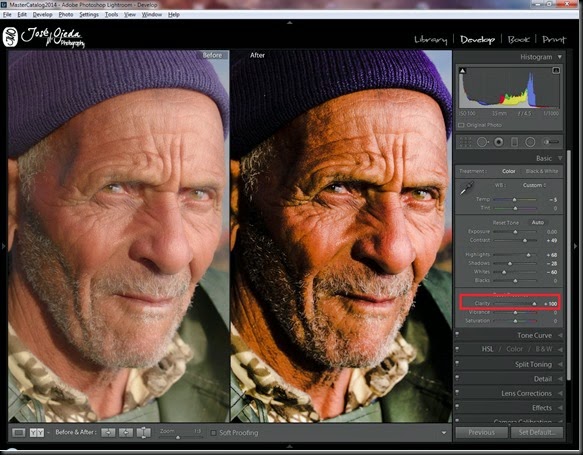The image size is (583, 455).
Task: Collapse the Basic panel triangle
Action: 559,158
